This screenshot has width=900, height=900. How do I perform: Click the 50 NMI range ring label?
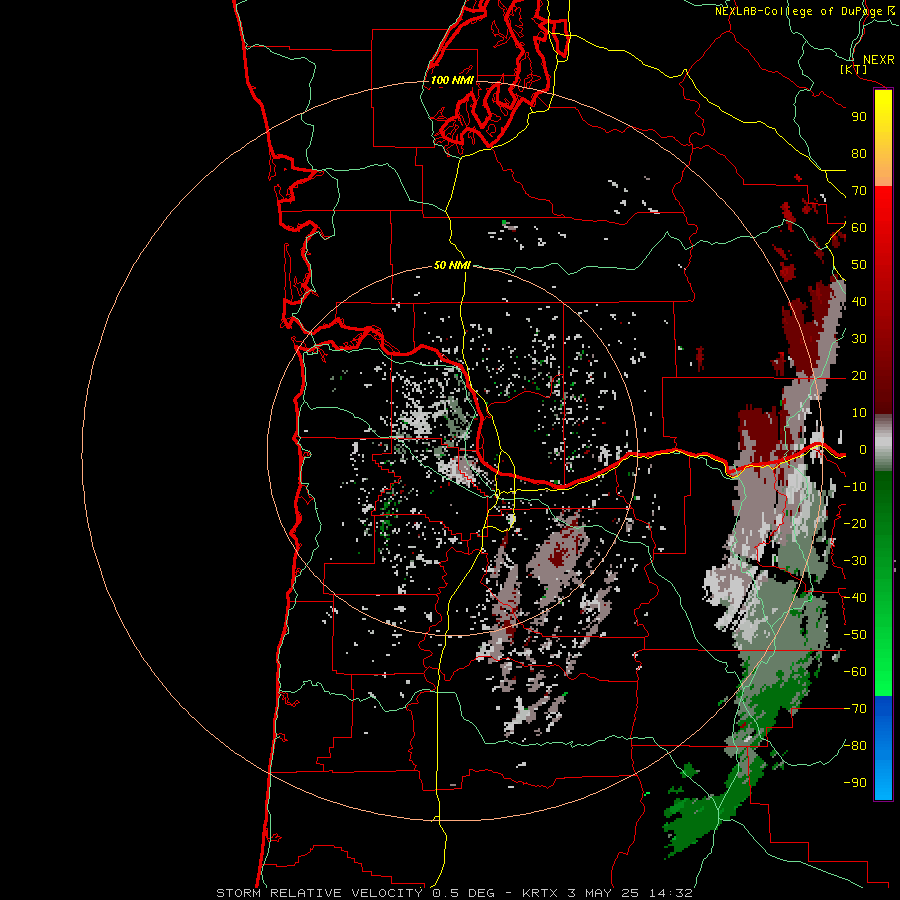(452, 265)
